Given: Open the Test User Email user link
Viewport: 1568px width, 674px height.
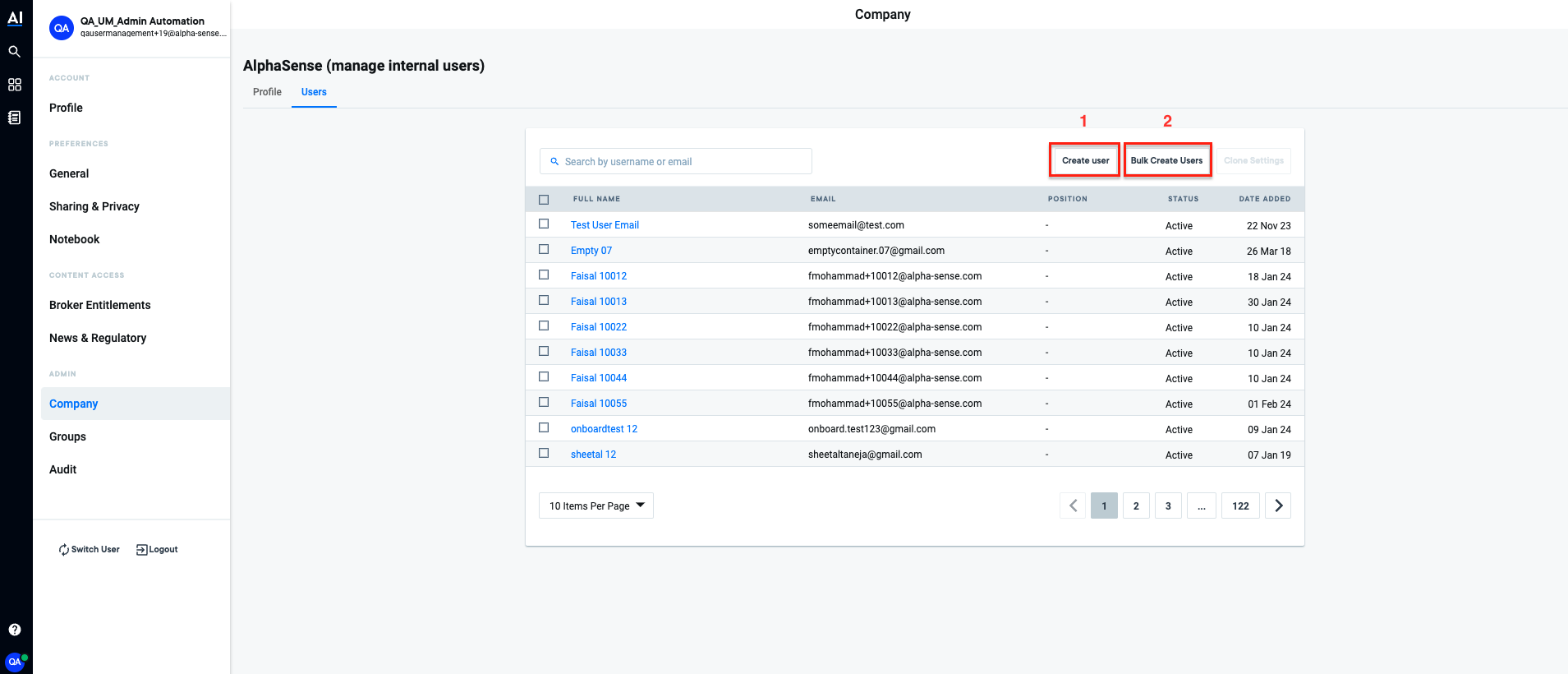Looking at the screenshot, I should (x=605, y=225).
